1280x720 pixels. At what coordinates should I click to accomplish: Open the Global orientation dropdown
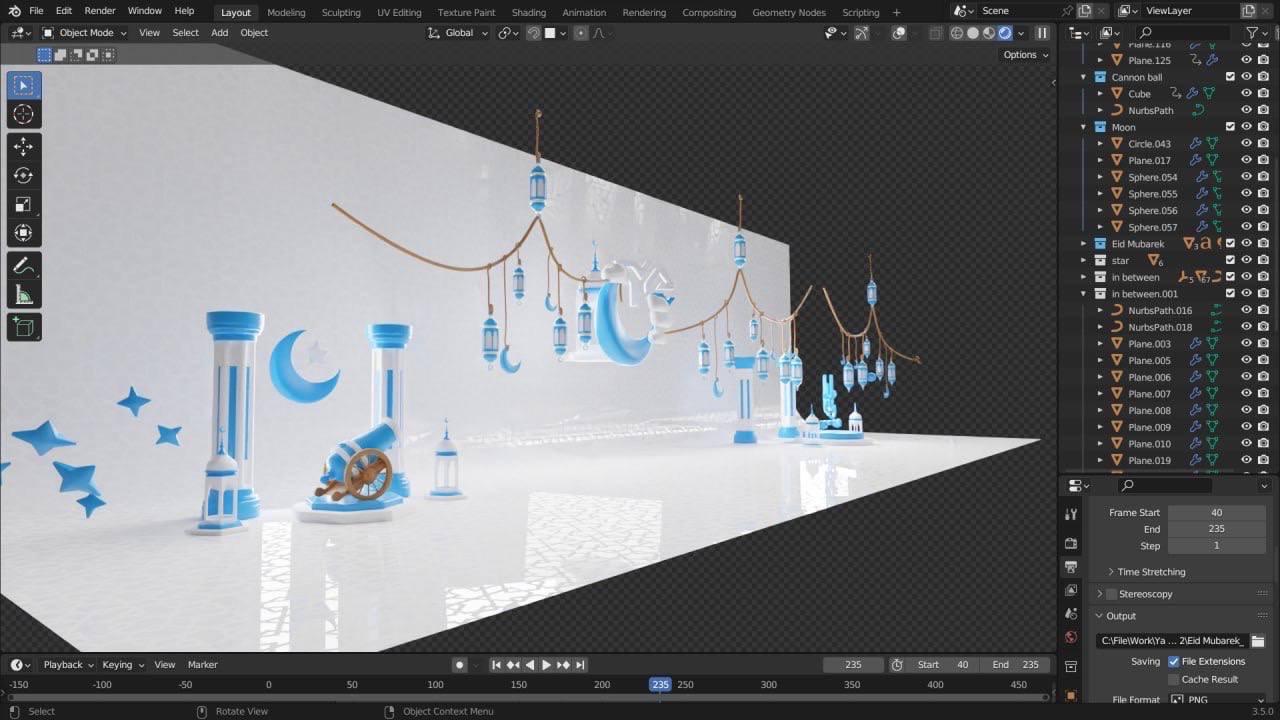pyautogui.click(x=458, y=33)
